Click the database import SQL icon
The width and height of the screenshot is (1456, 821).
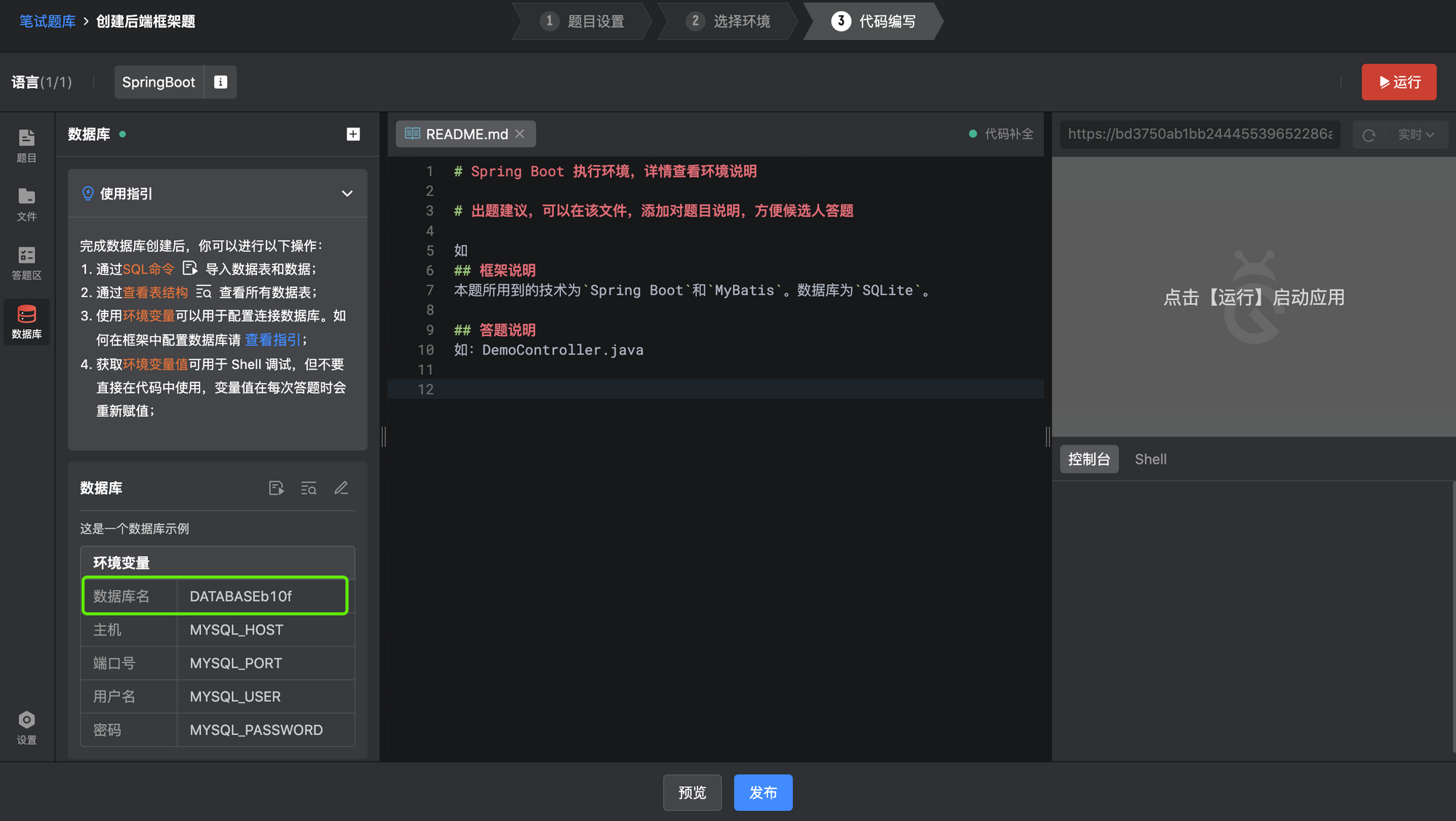pyautogui.click(x=276, y=488)
